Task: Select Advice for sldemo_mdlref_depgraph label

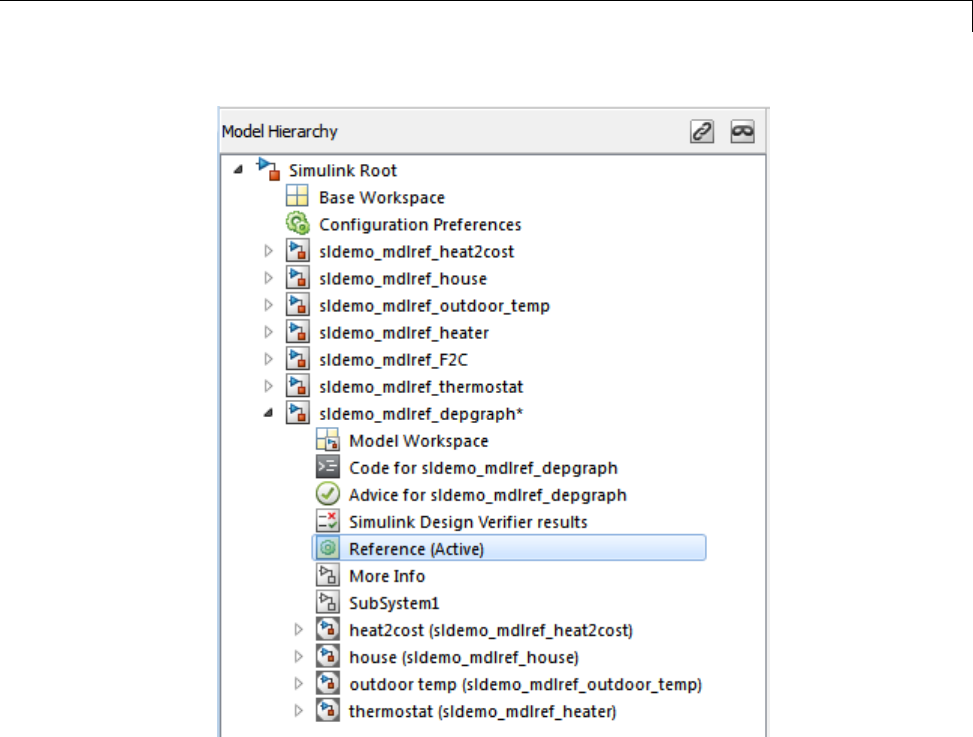Action: 488,495
